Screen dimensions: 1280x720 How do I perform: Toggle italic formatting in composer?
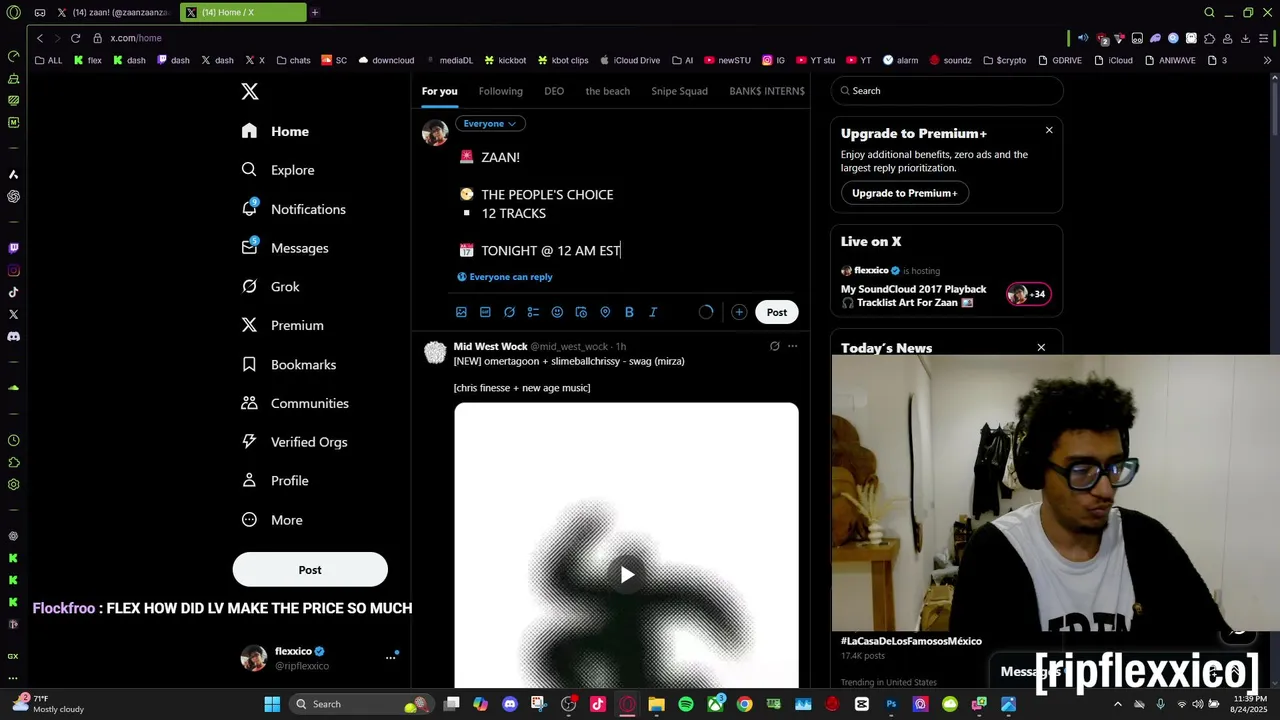tap(653, 312)
